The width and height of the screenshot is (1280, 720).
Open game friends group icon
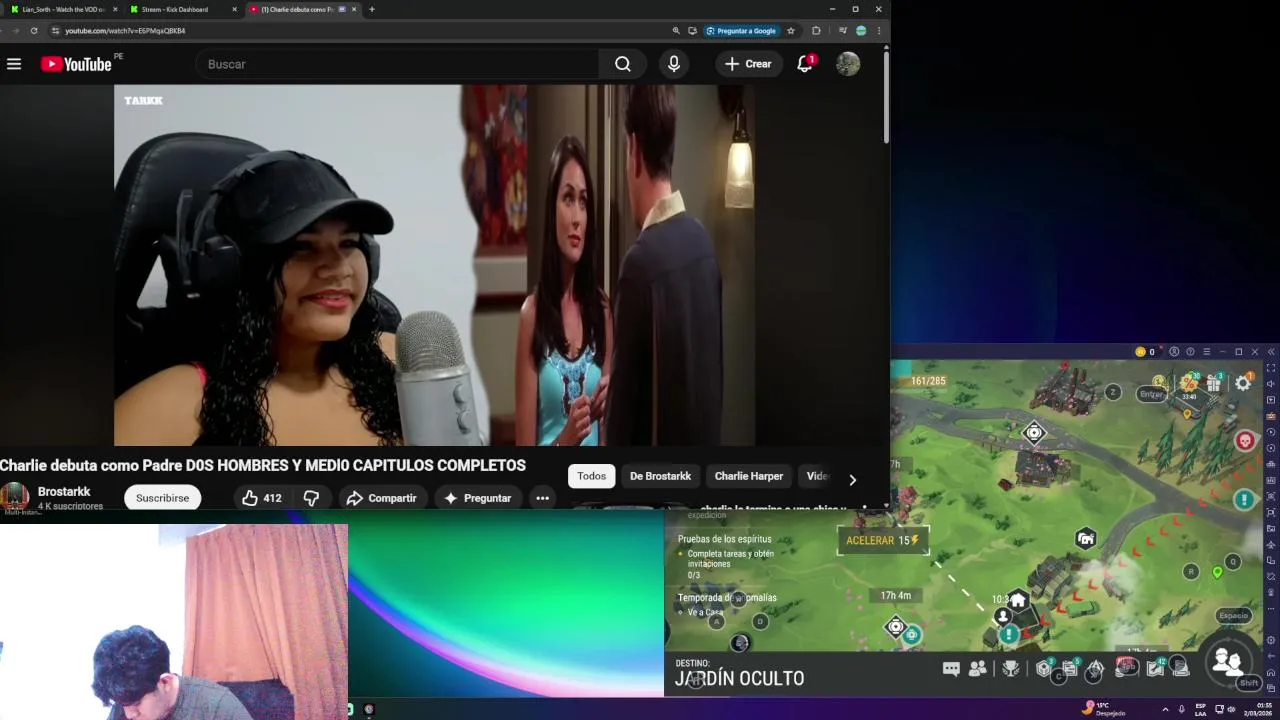(x=978, y=669)
